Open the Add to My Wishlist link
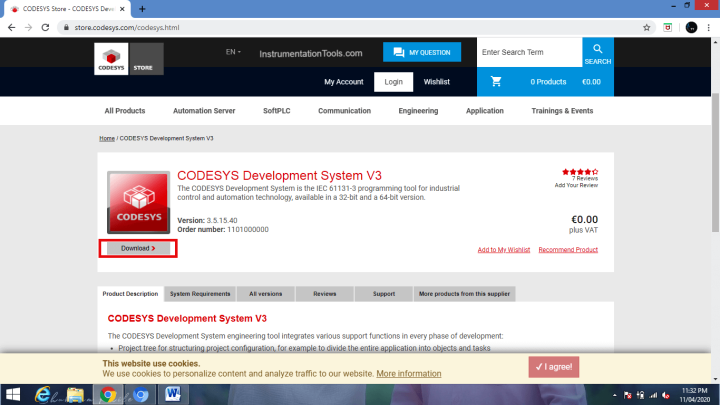The height and width of the screenshot is (405, 720). [x=503, y=249]
